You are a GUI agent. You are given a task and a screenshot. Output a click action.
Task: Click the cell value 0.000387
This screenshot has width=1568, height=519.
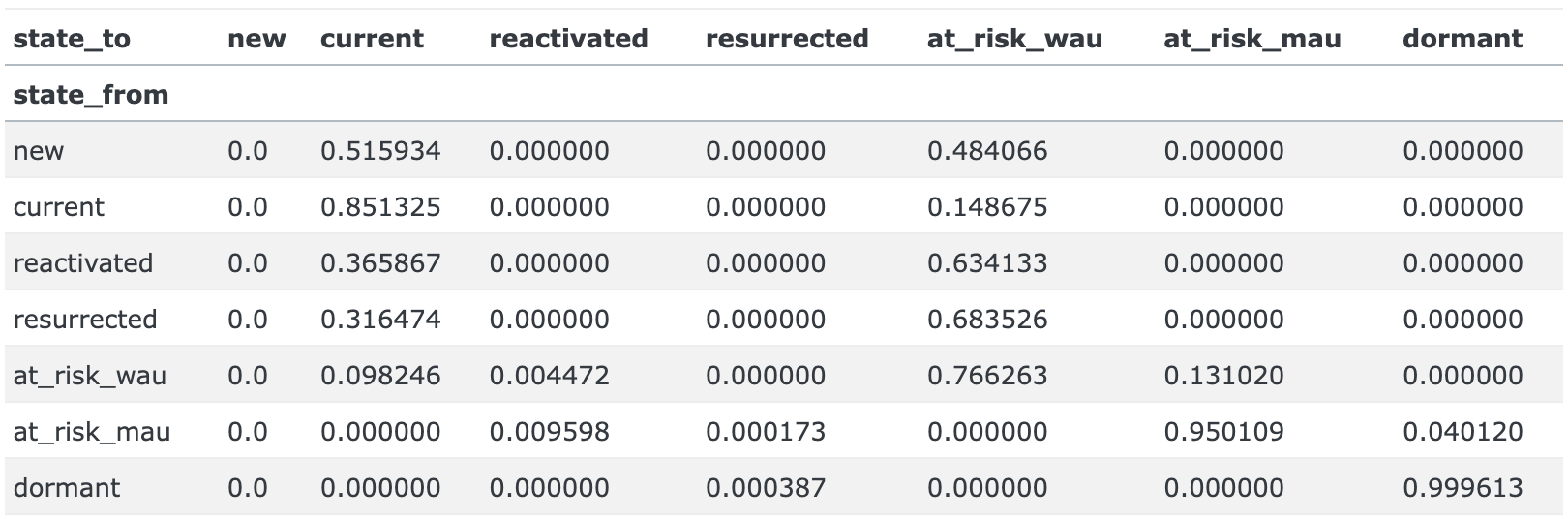pyautogui.click(x=766, y=488)
